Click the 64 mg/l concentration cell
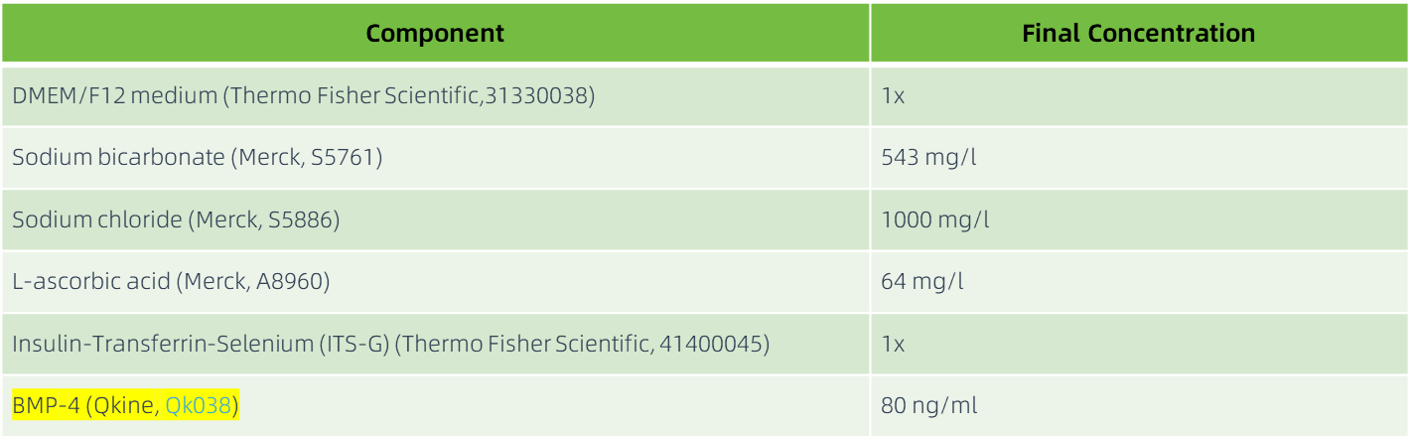The width and height of the screenshot is (1413, 440). point(922,282)
